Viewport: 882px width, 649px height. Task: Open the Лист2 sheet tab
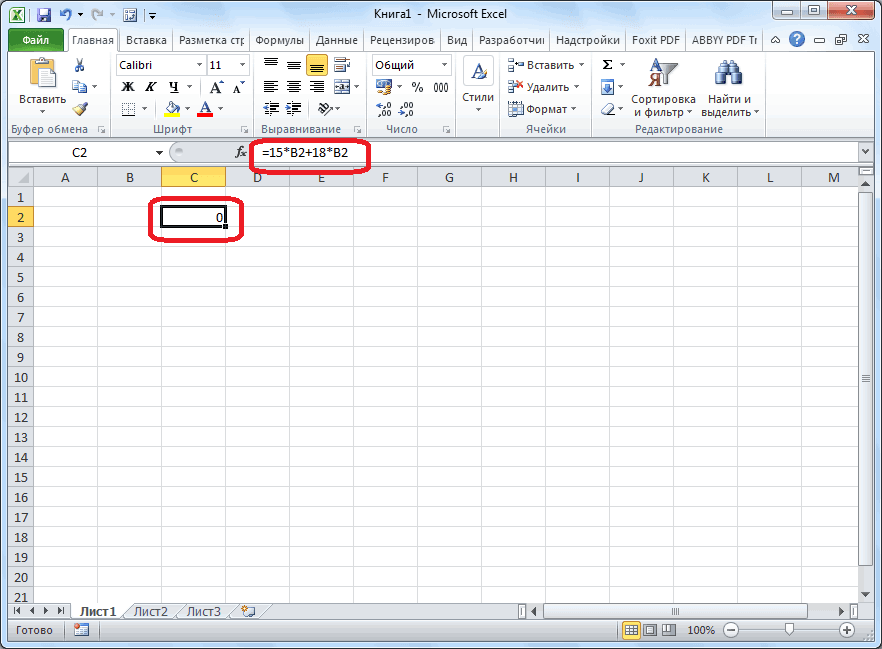point(151,611)
